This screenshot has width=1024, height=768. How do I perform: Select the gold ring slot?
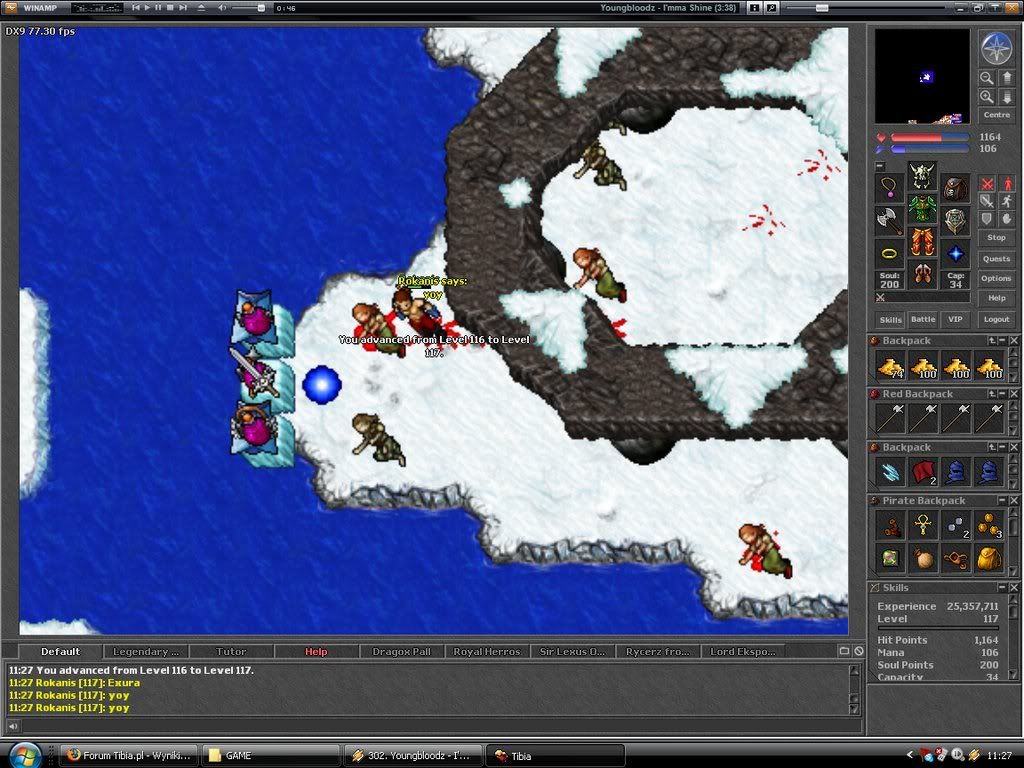[889, 254]
